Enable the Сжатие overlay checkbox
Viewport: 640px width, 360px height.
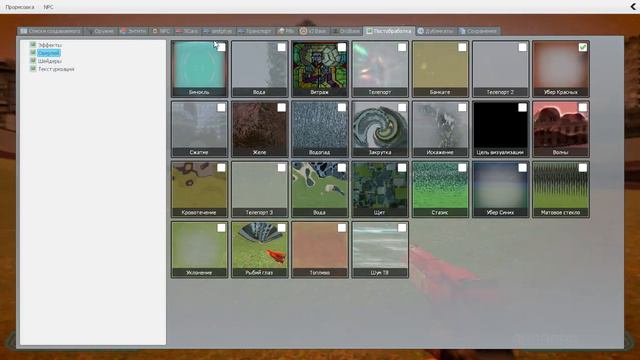[221, 107]
